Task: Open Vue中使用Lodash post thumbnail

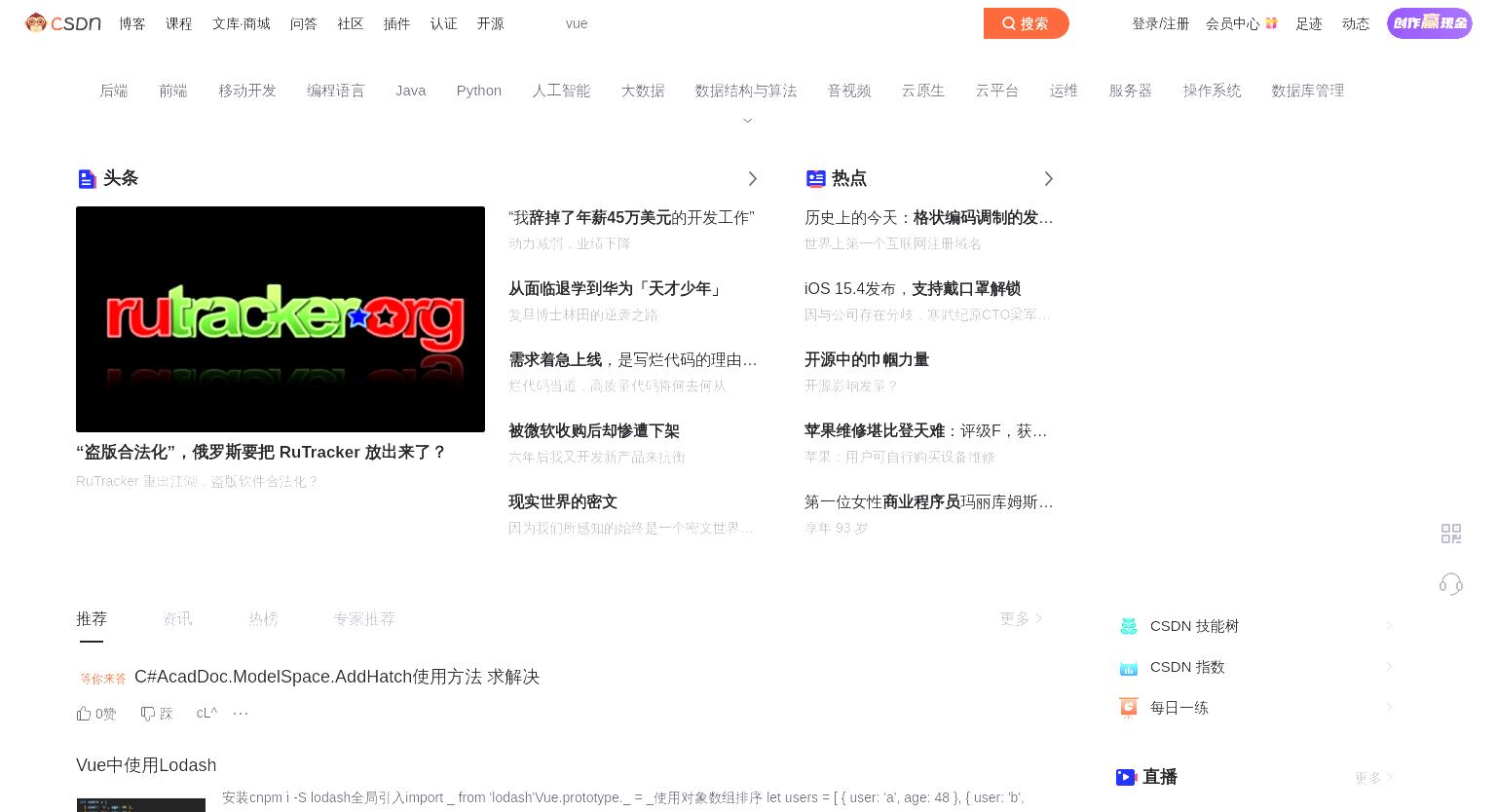Action: click(141, 805)
